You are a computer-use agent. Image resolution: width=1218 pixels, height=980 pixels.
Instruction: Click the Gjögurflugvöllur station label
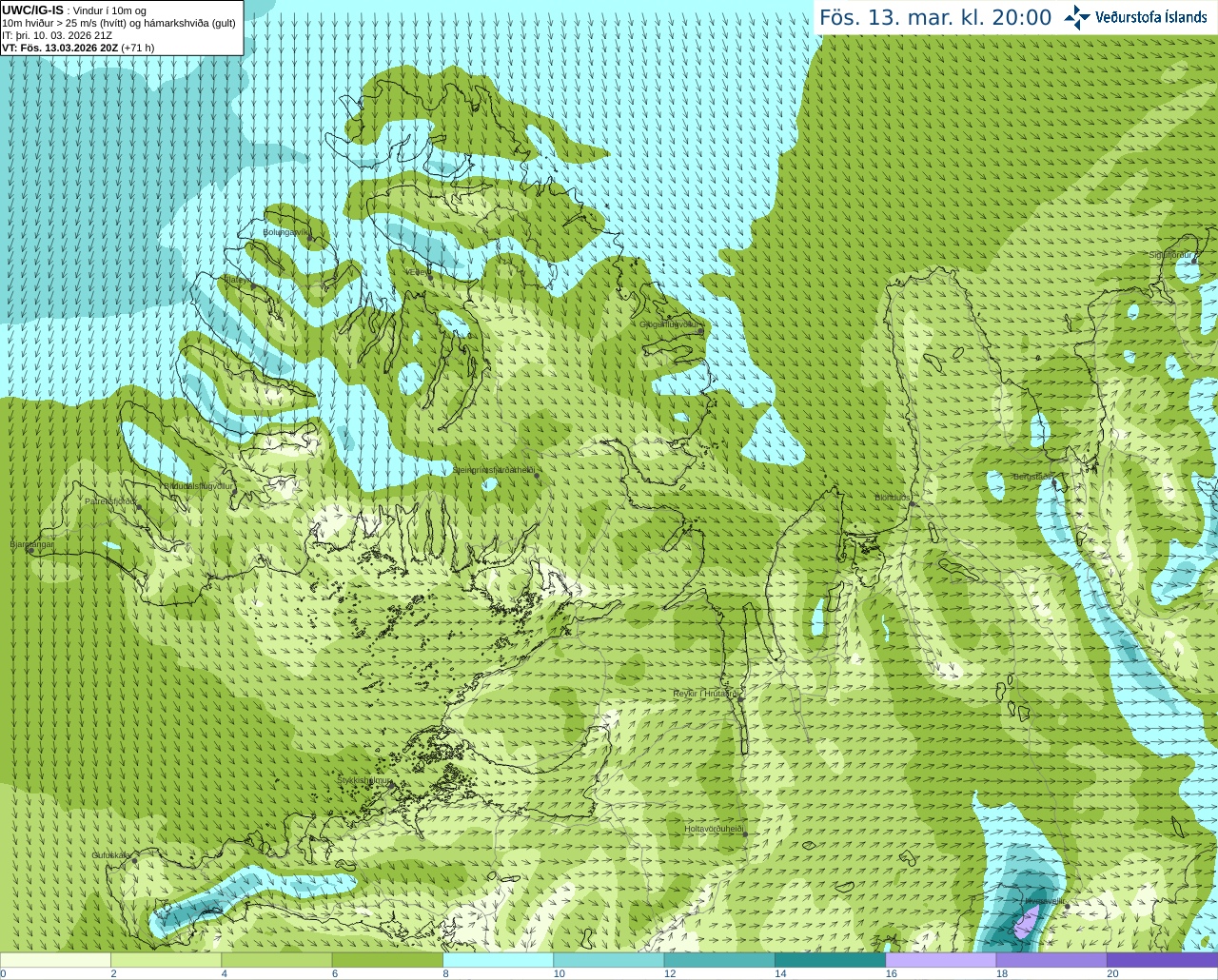pyautogui.click(x=670, y=324)
